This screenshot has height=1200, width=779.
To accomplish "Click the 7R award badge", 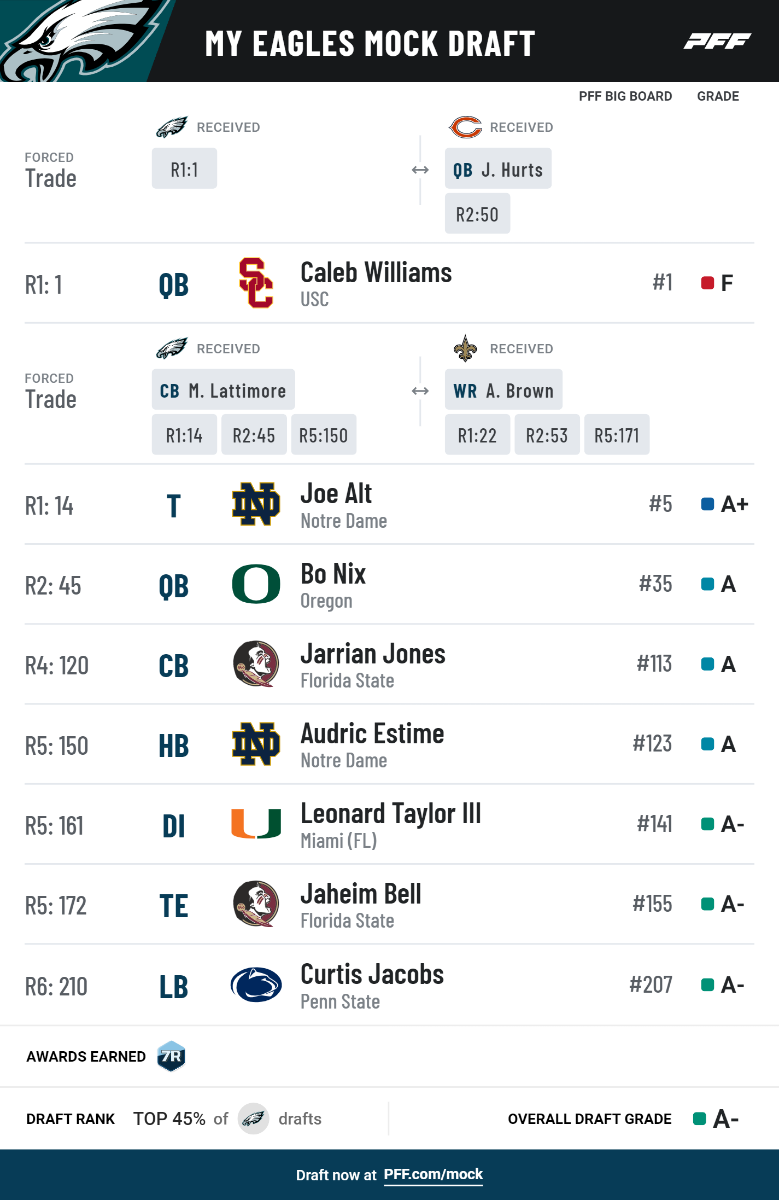I will click(171, 1057).
